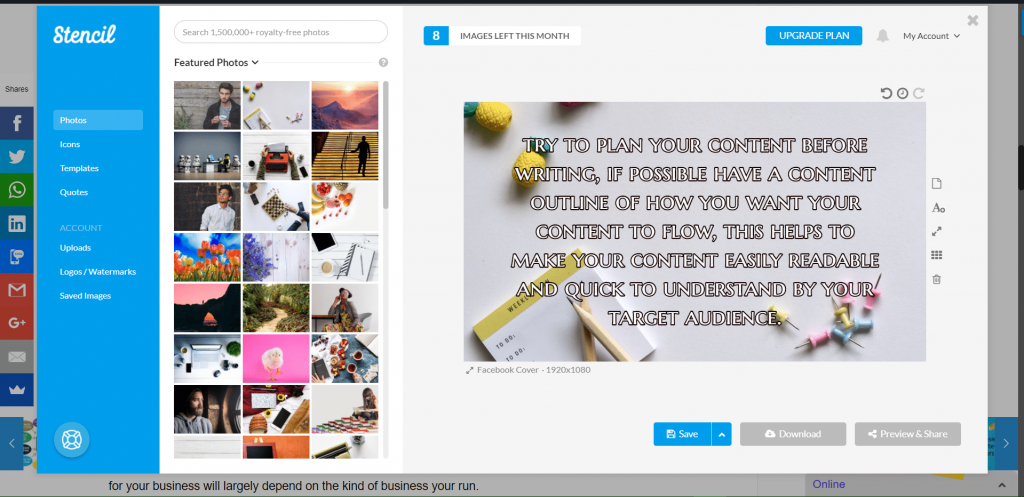Open the history clock icon

(902, 93)
